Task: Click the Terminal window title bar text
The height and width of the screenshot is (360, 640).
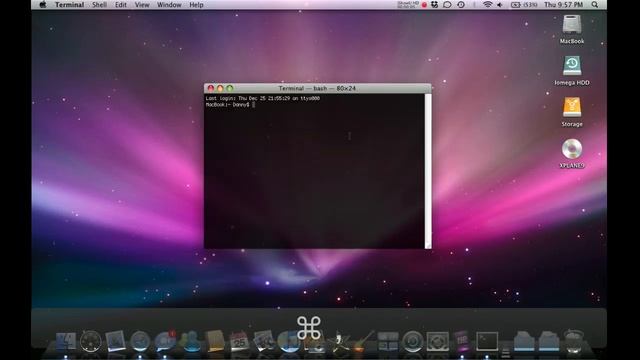Action: click(x=317, y=88)
